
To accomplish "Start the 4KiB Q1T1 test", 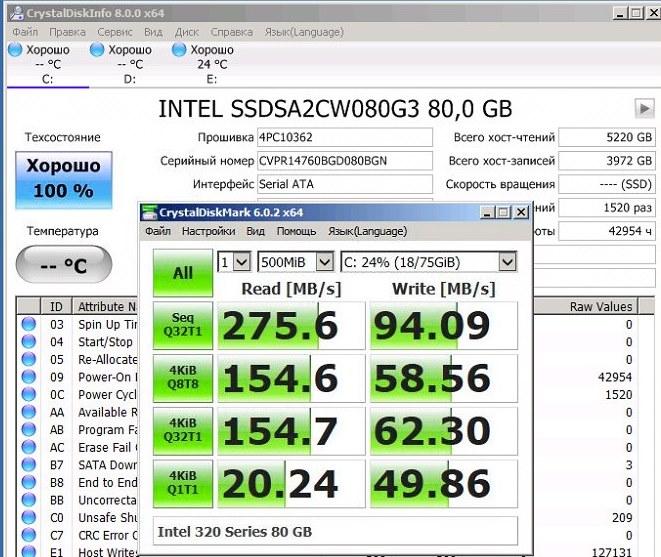I will 183,483.
